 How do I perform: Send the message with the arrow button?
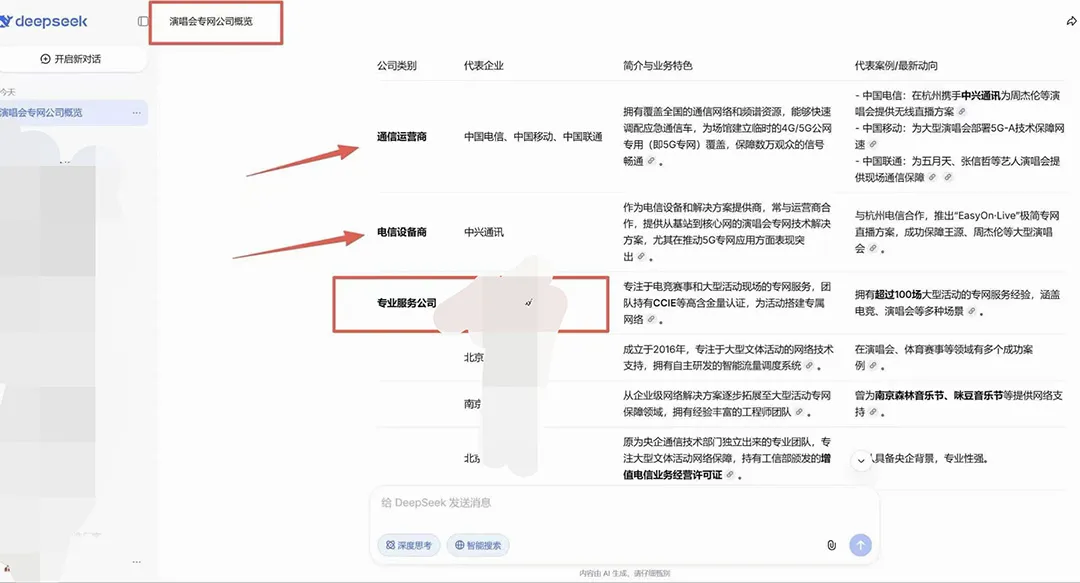point(860,545)
